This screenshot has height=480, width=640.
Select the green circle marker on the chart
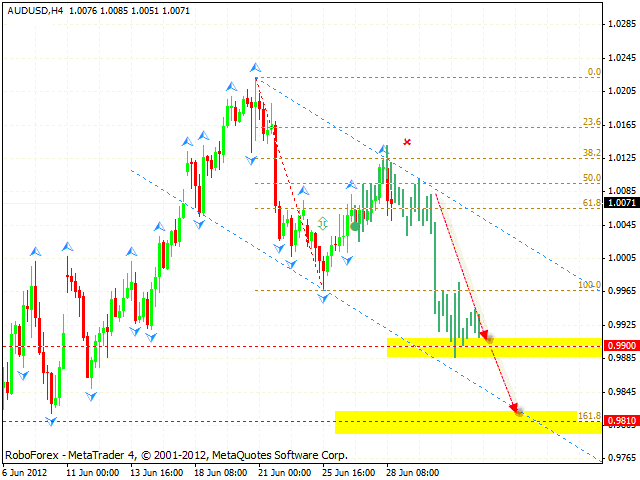(x=356, y=226)
